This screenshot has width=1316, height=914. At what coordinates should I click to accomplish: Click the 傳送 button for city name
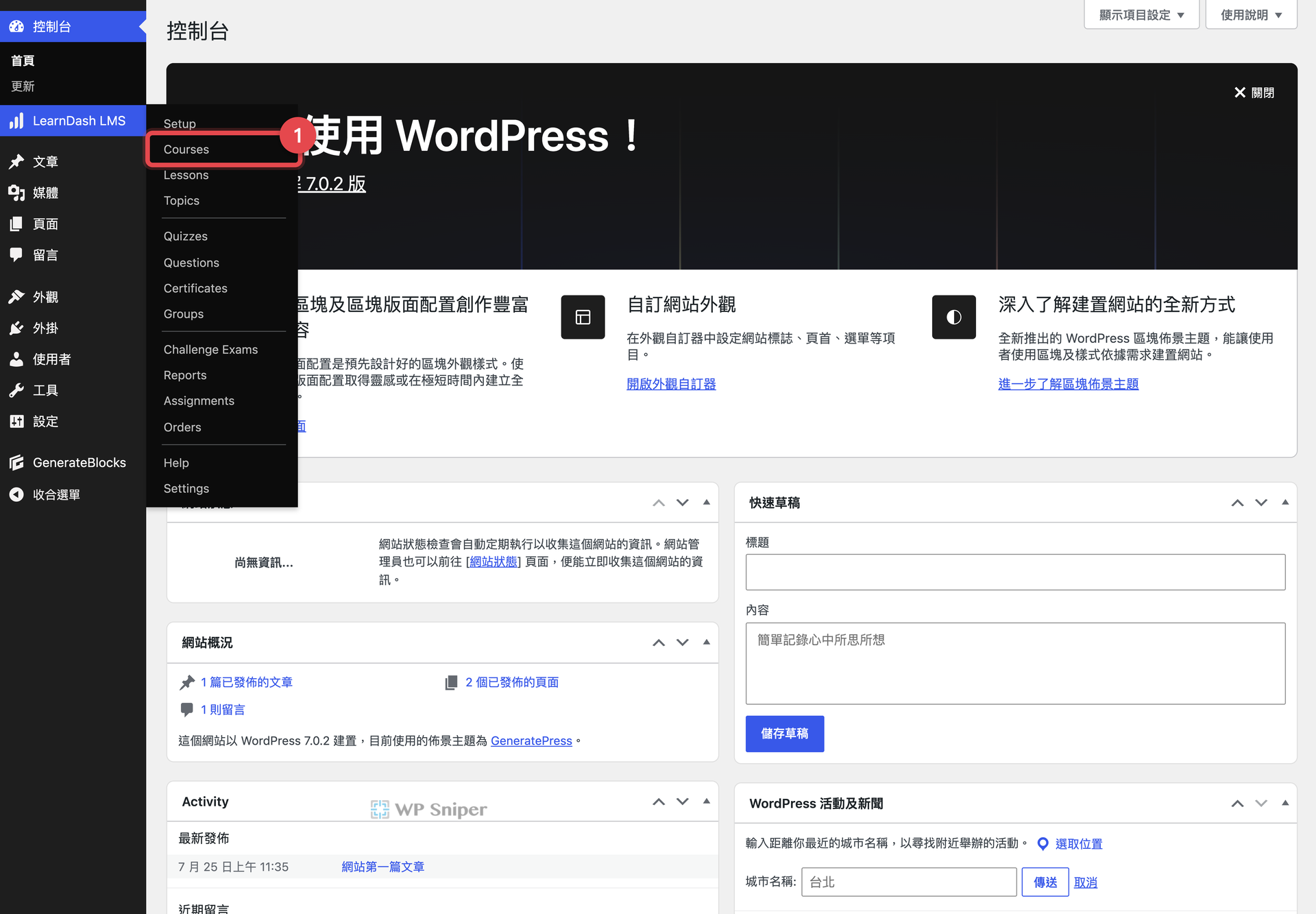coord(1045,882)
